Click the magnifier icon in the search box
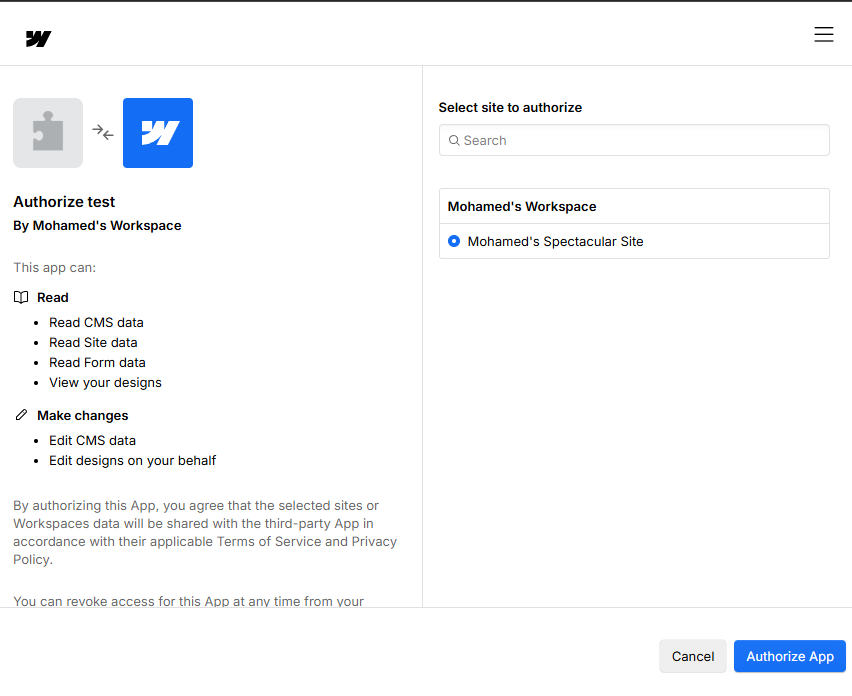Screen dimensions: 852x696 pos(454,141)
